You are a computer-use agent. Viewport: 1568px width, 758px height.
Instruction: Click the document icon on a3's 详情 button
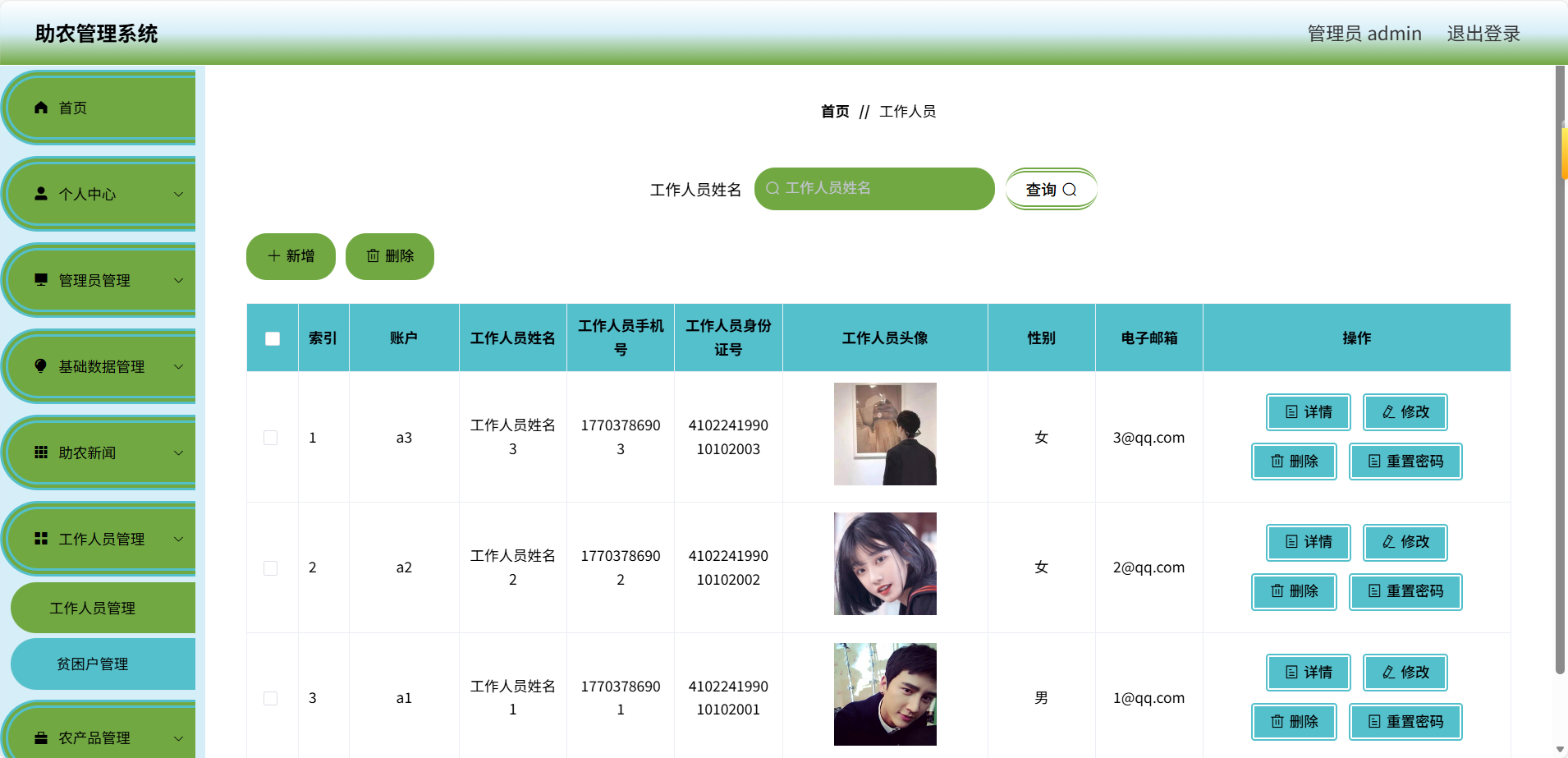coord(1291,412)
